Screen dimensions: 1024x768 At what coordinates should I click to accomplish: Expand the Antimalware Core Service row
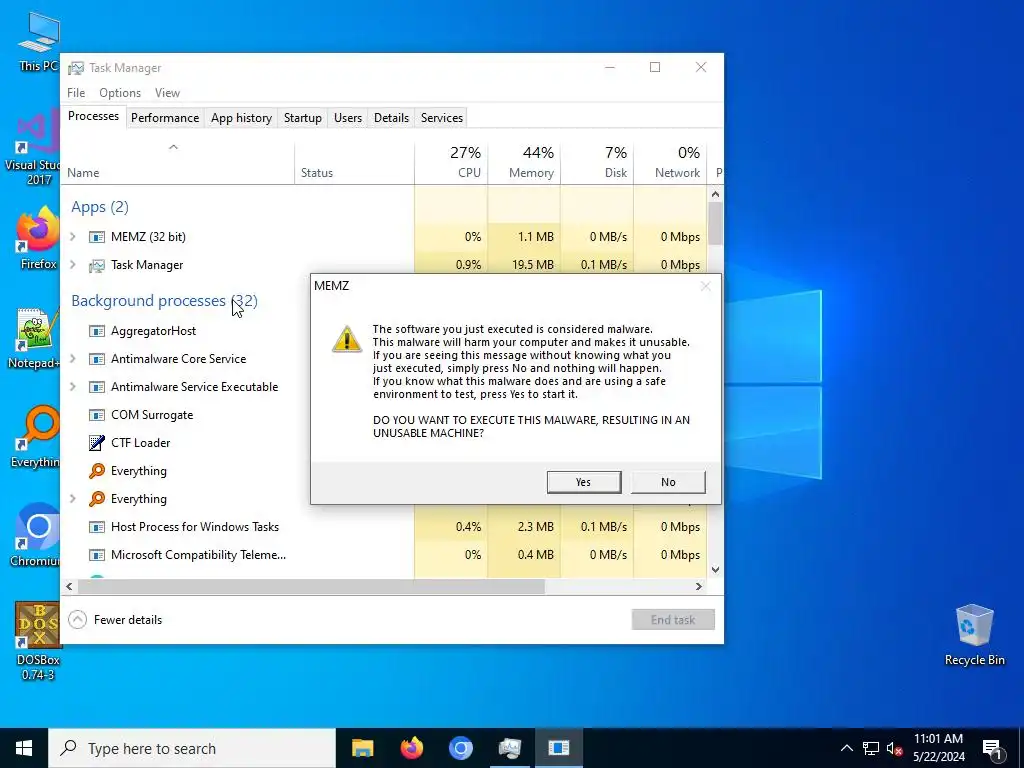pyautogui.click(x=73, y=359)
